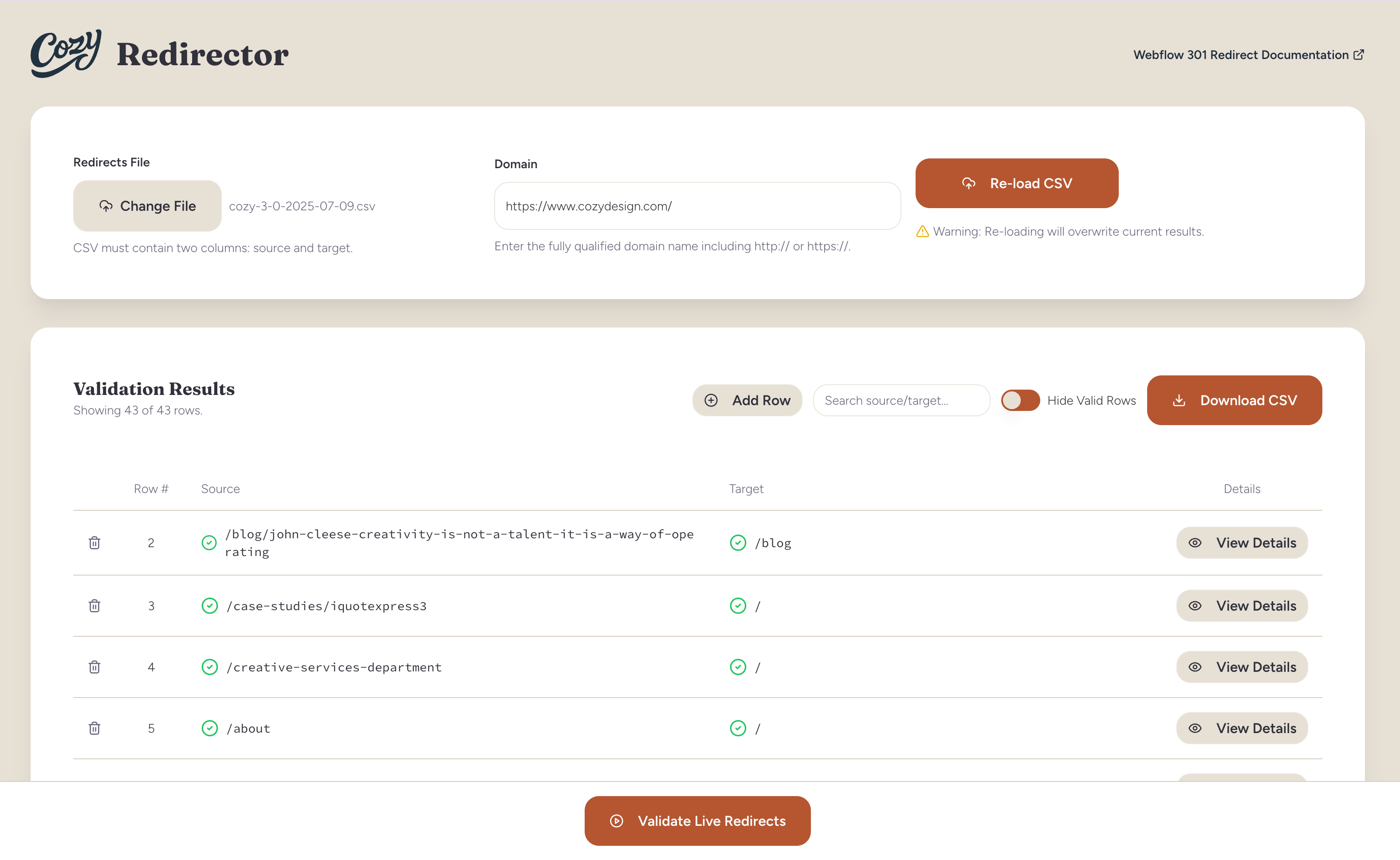Delete row 3 using its trash icon
This screenshot has height=860, width=1400.
click(94, 606)
